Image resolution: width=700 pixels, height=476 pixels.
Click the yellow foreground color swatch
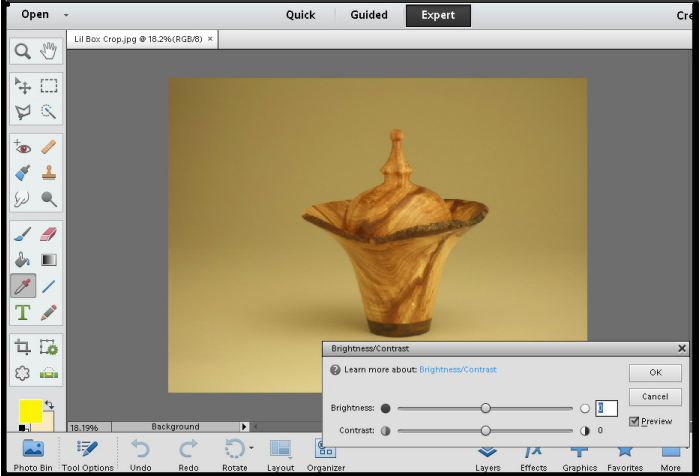click(x=30, y=411)
